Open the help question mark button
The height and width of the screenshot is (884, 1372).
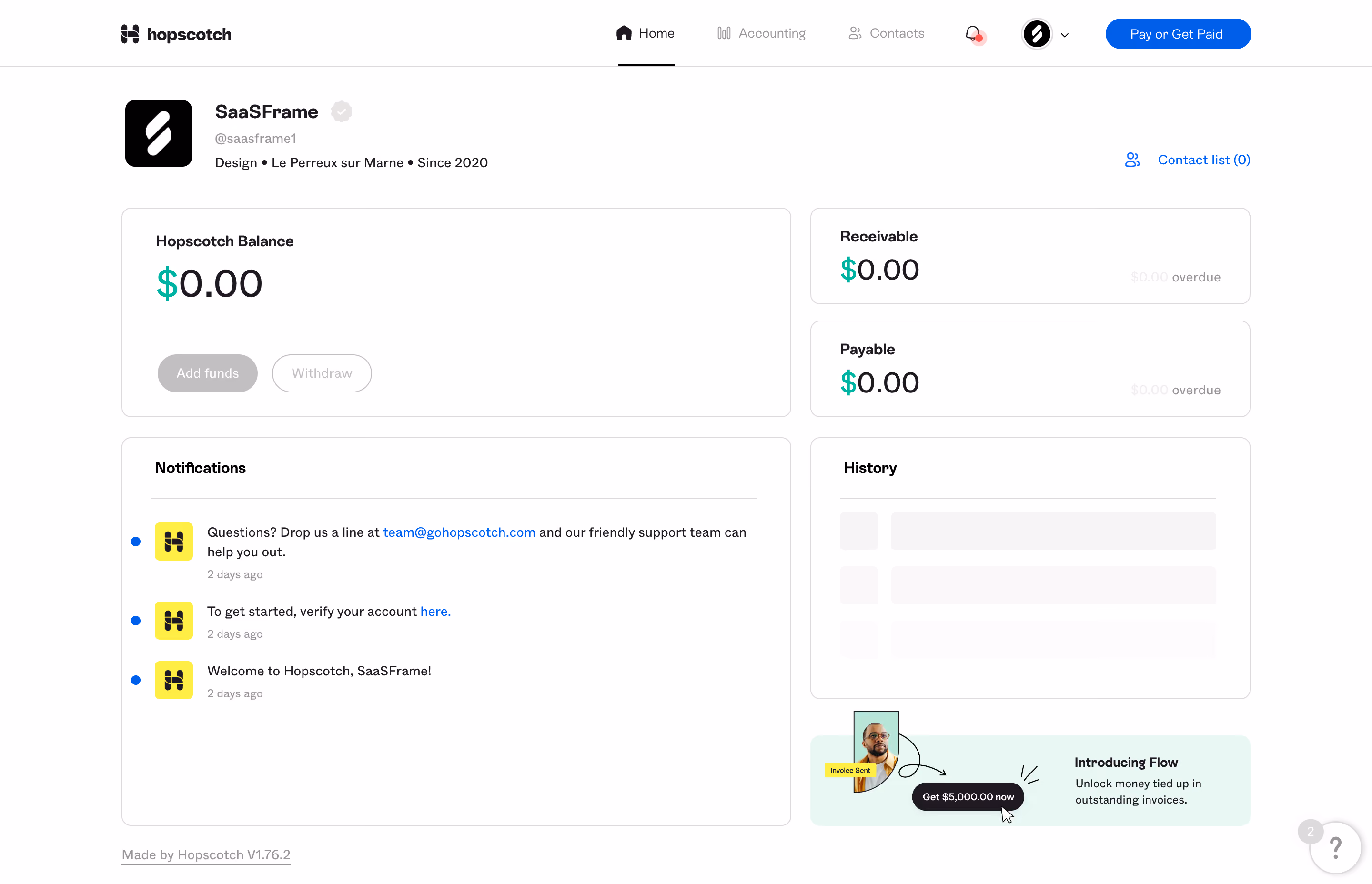click(1335, 847)
